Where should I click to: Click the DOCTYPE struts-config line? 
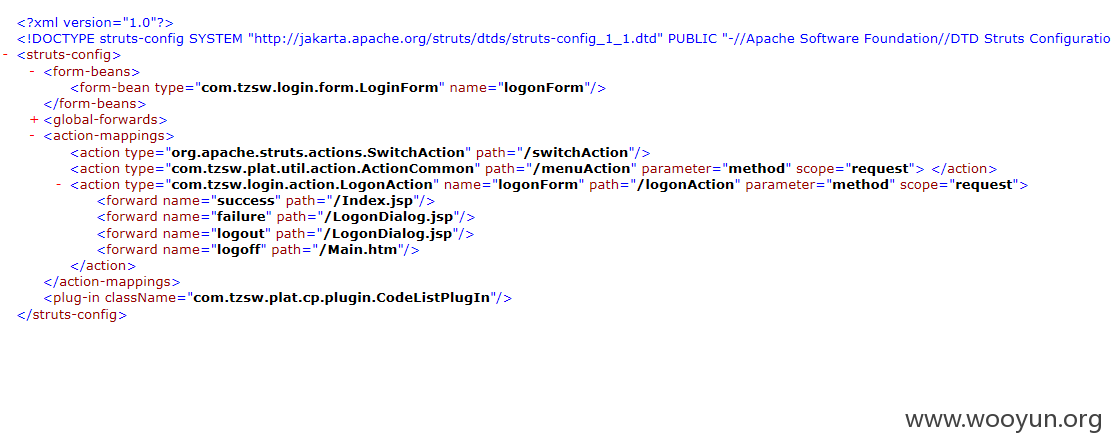coord(564,38)
